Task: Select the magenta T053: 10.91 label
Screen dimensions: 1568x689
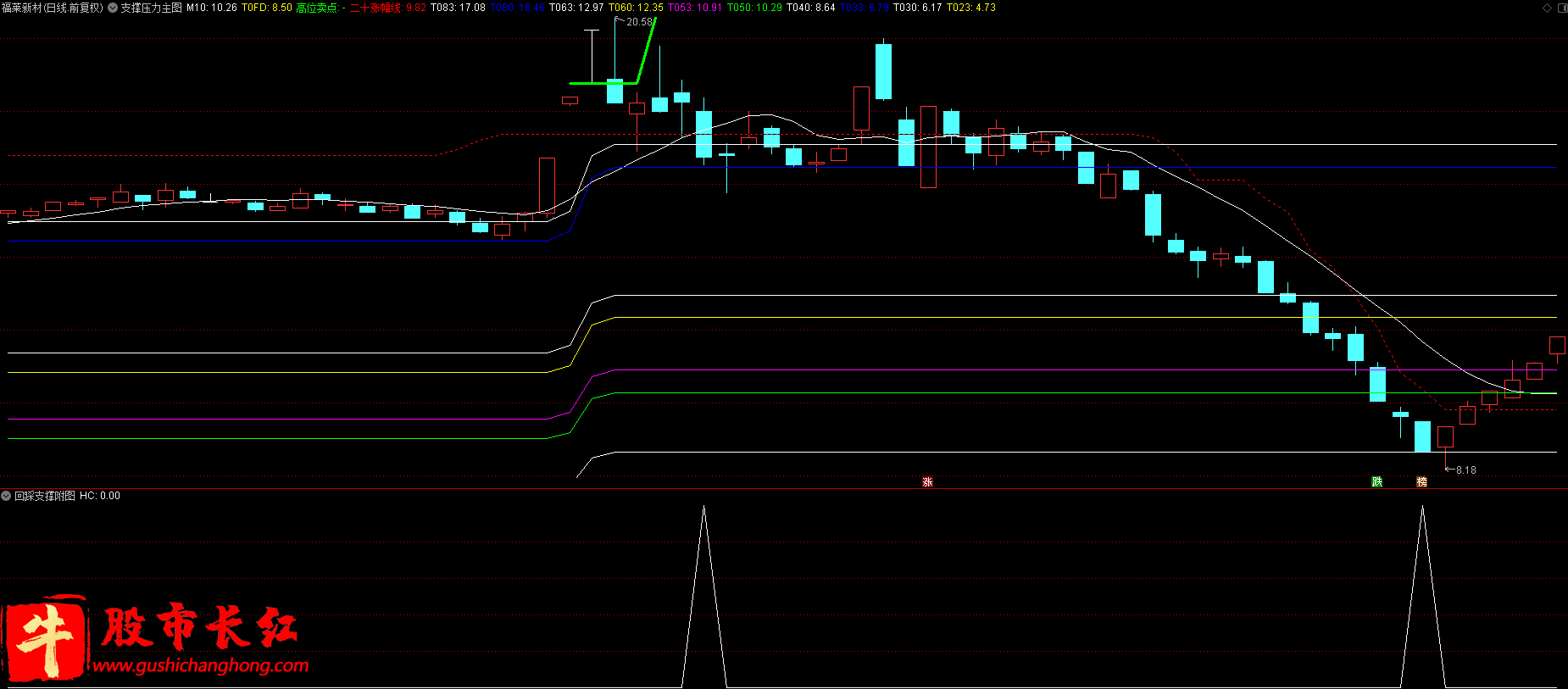Action: click(x=695, y=8)
